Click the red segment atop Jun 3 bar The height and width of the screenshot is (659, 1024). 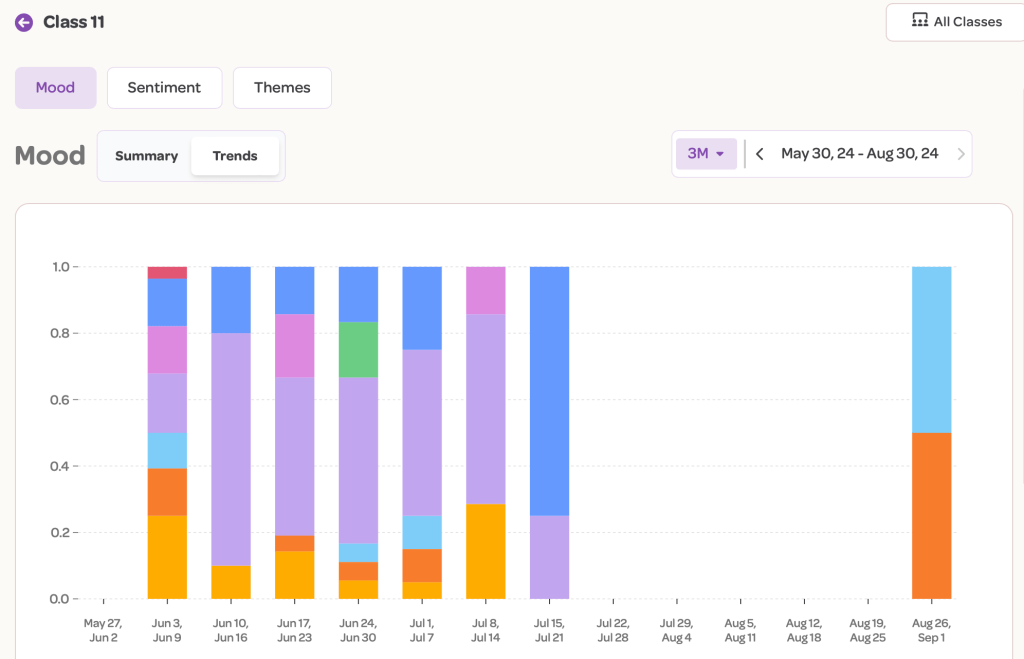click(167, 272)
